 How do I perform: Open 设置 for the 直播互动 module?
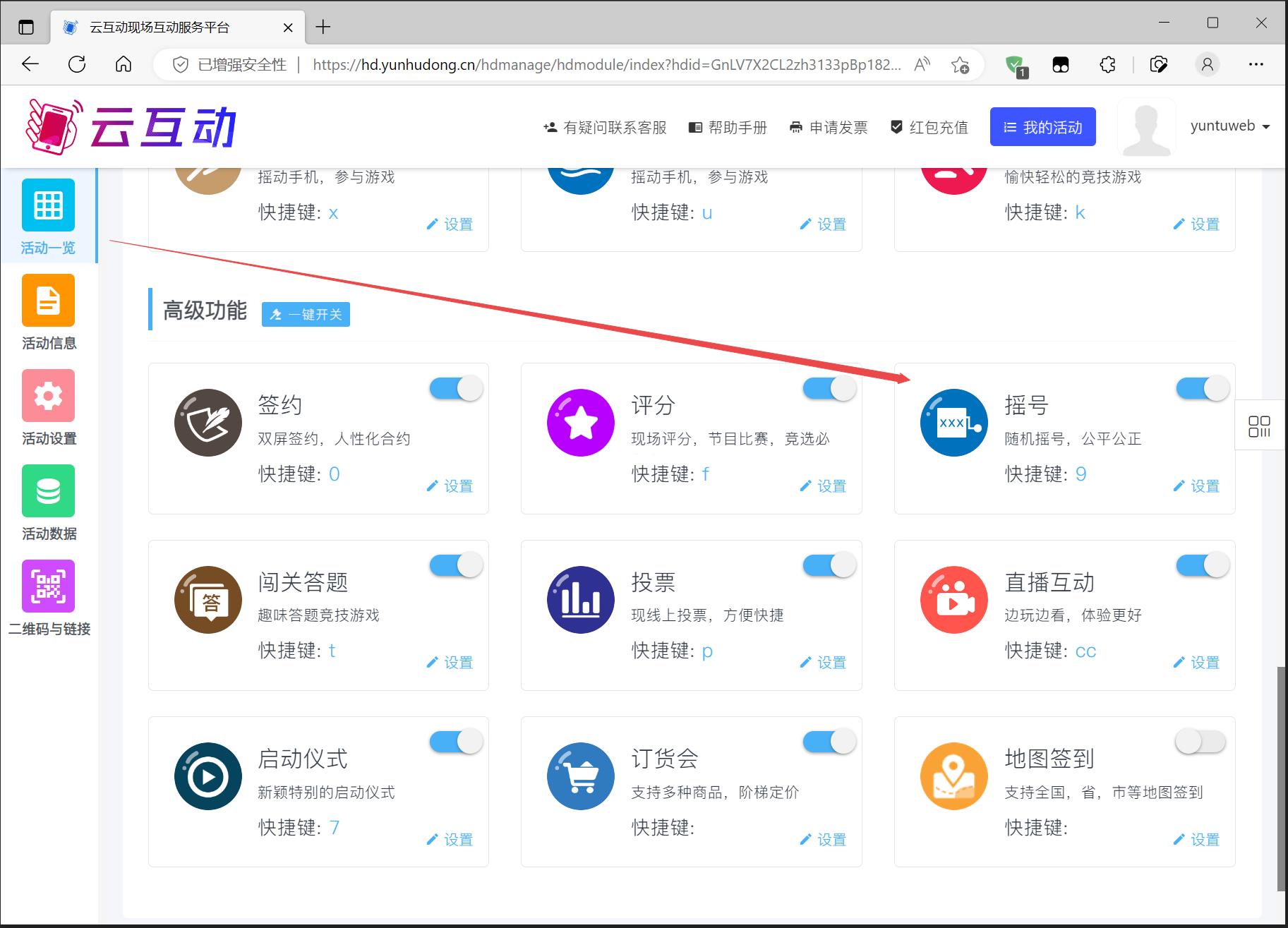1196,662
